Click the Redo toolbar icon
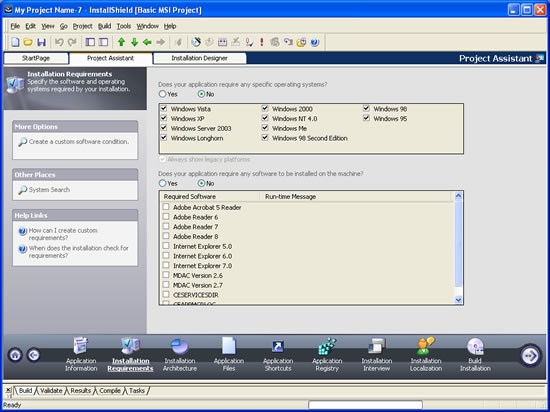Viewport: 550px width, 412px height. (x=72, y=42)
